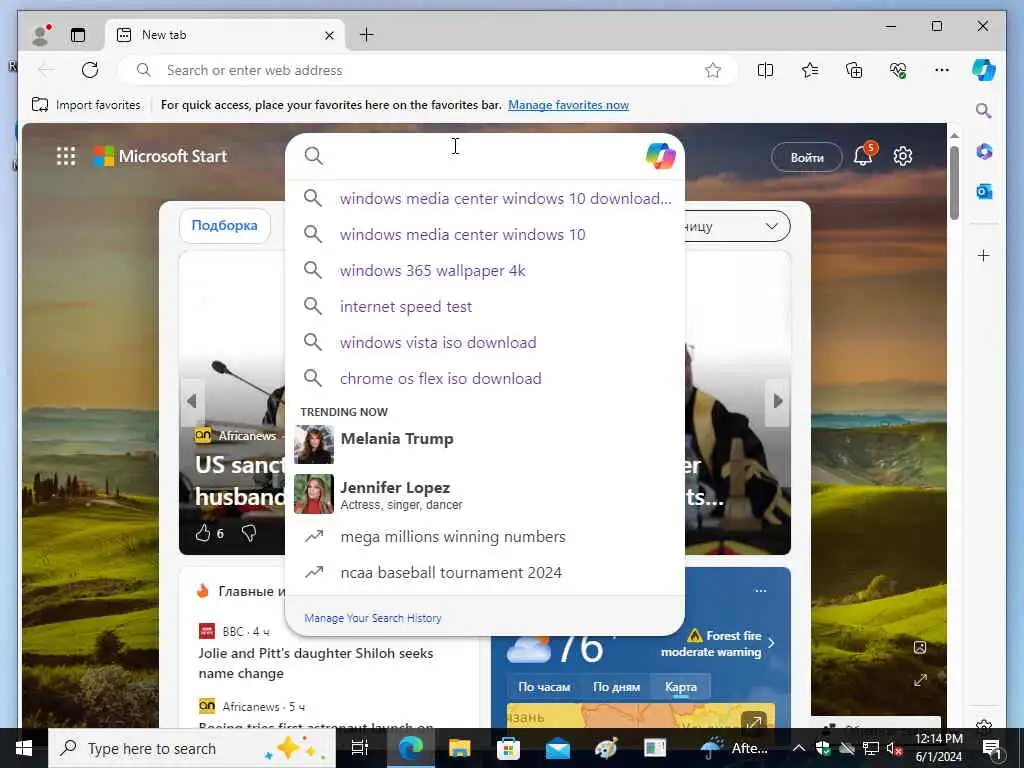Open tab actions menu icon
The height and width of the screenshot is (768, 1024).
[x=78, y=35]
